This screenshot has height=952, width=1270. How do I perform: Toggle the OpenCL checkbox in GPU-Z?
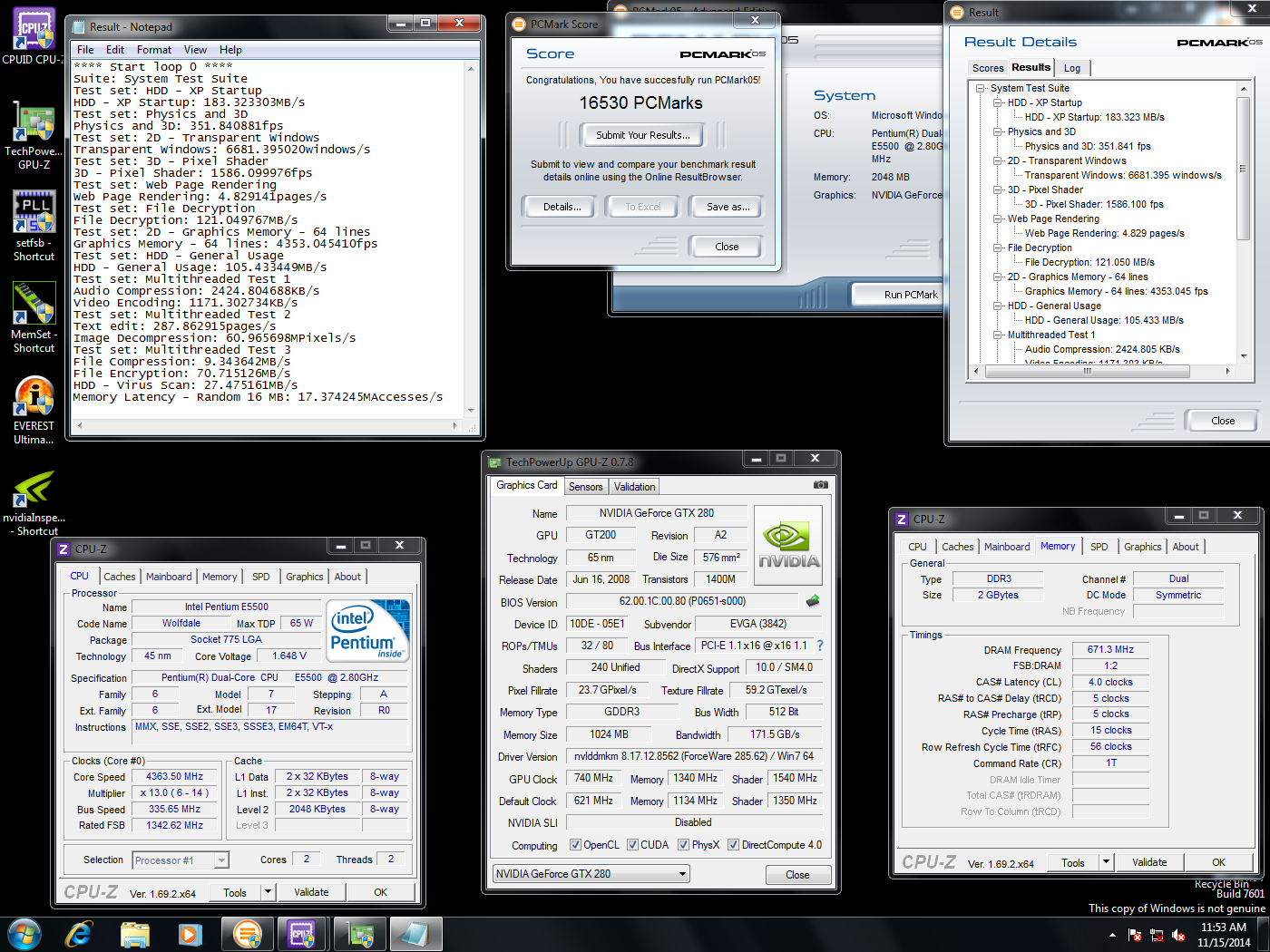pyautogui.click(x=575, y=845)
